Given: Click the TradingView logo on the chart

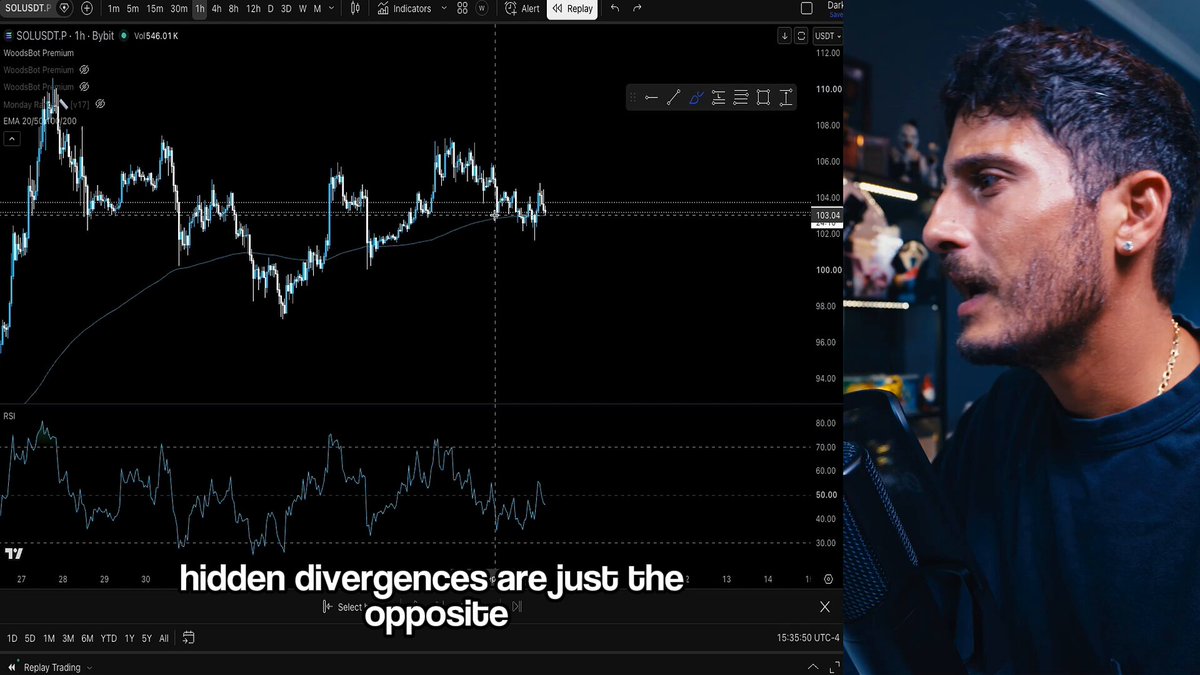Looking at the screenshot, I should pos(13,553).
